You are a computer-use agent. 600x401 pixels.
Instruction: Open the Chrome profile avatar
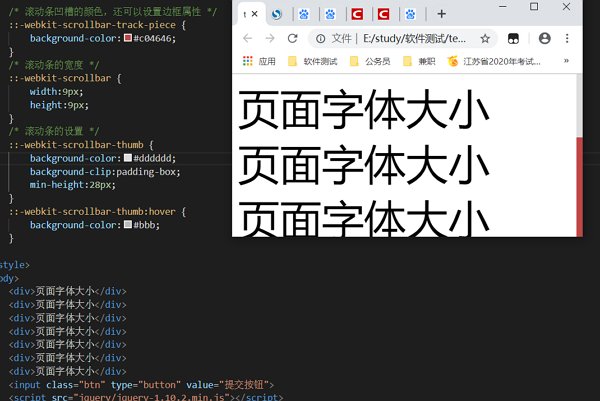[x=545, y=38]
